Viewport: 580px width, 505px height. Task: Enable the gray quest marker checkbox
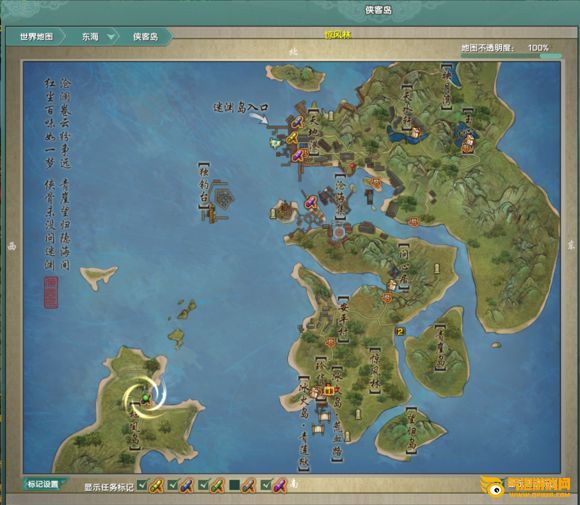pos(234,485)
